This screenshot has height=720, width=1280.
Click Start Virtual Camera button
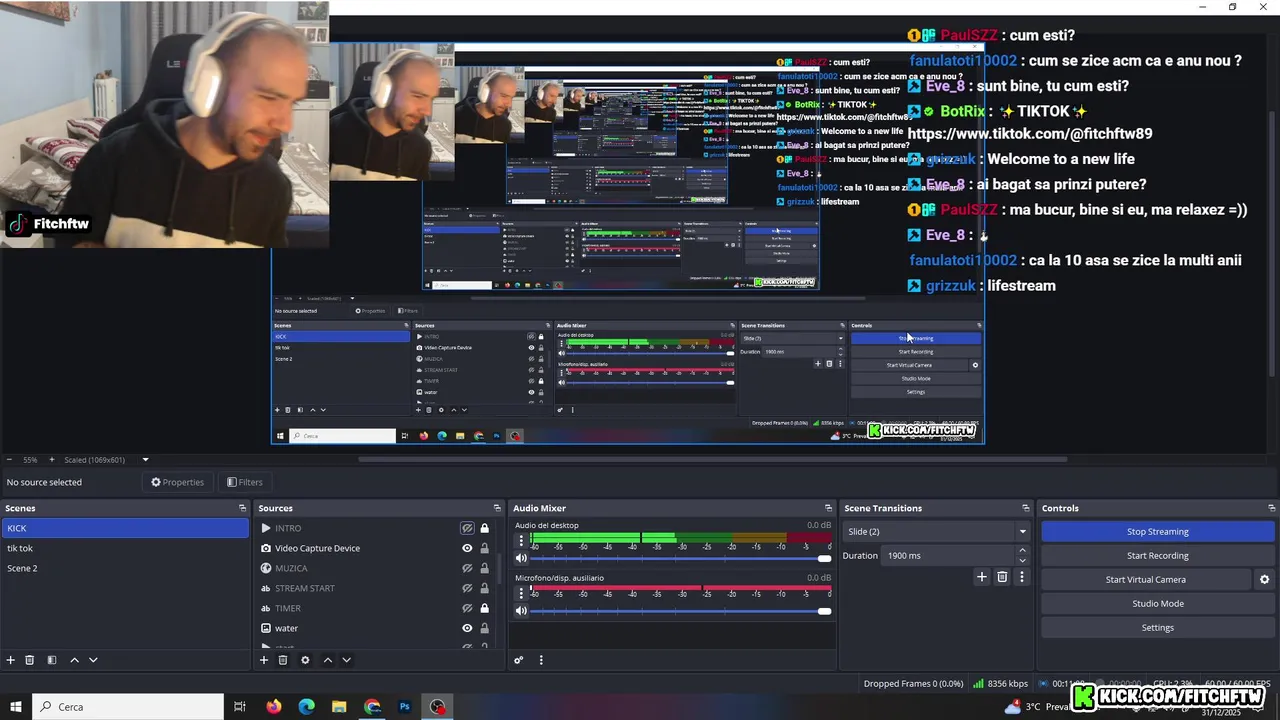1146,580
